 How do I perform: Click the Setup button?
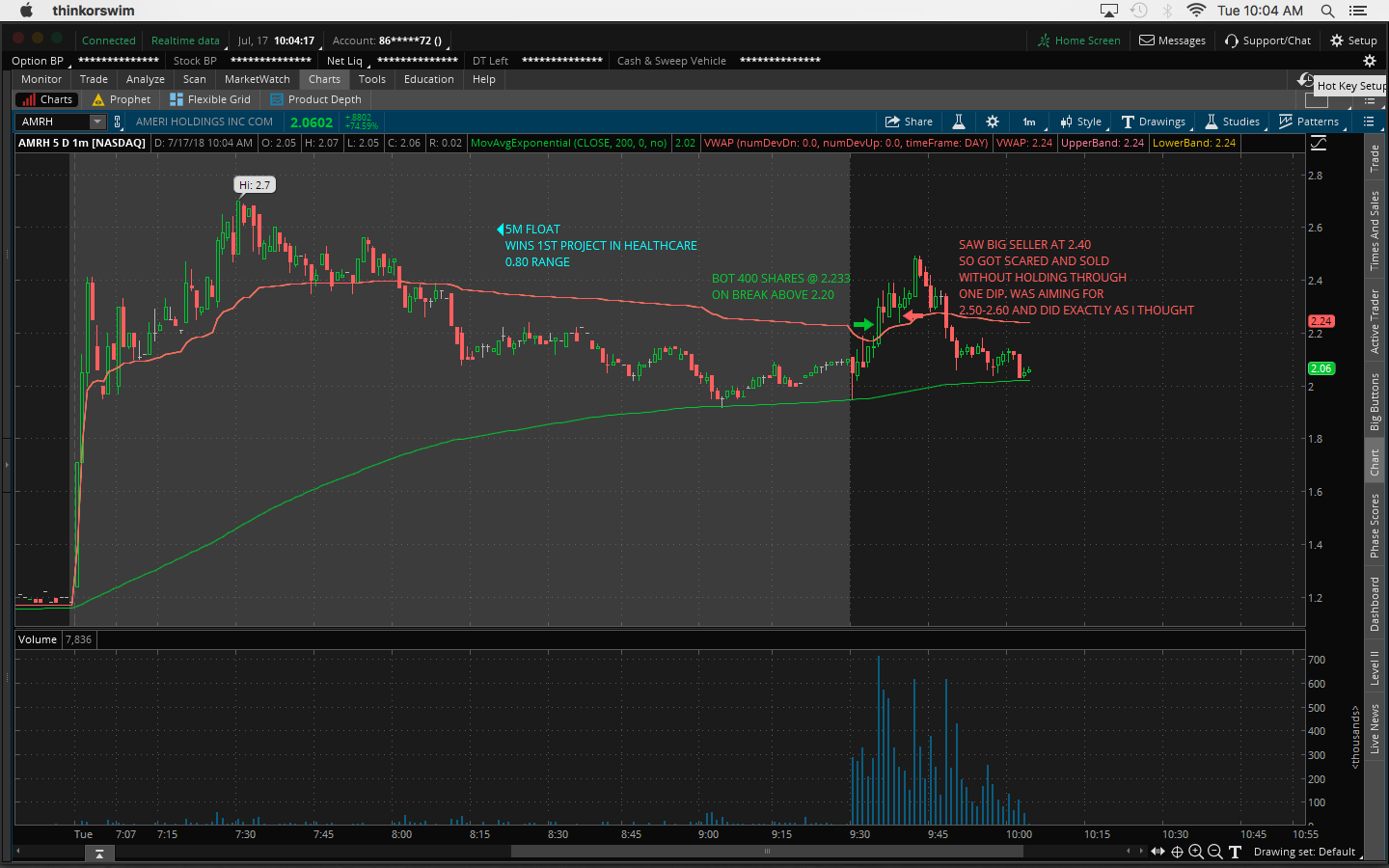pos(1353,41)
